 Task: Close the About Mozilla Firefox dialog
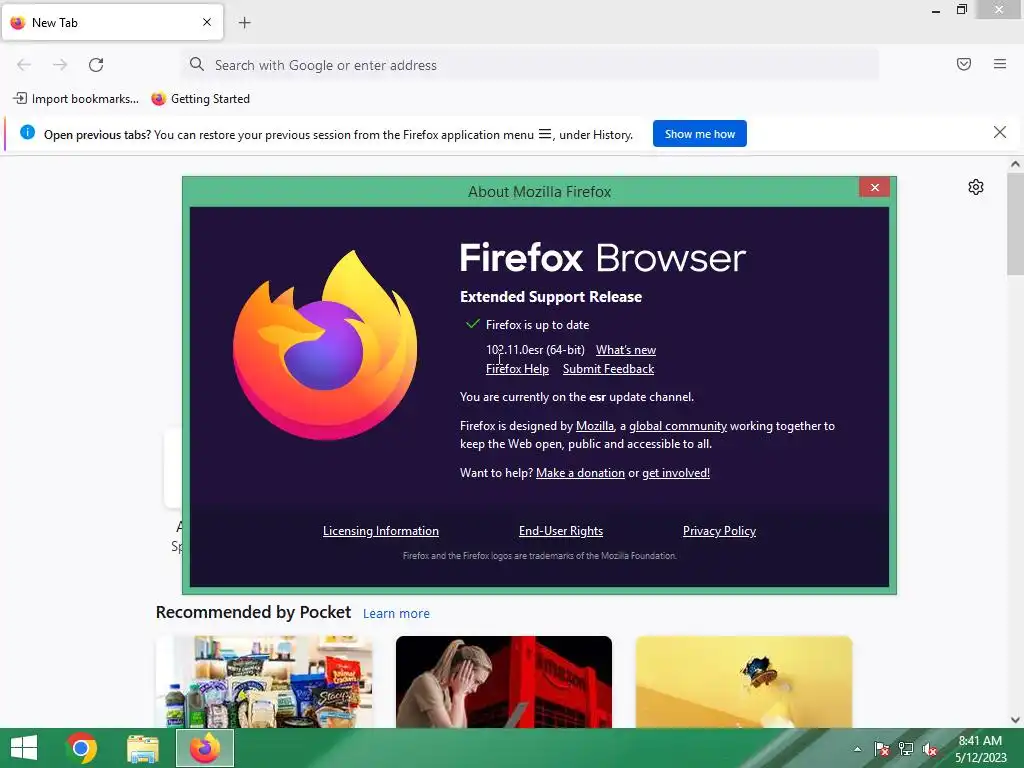click(874, 187)
